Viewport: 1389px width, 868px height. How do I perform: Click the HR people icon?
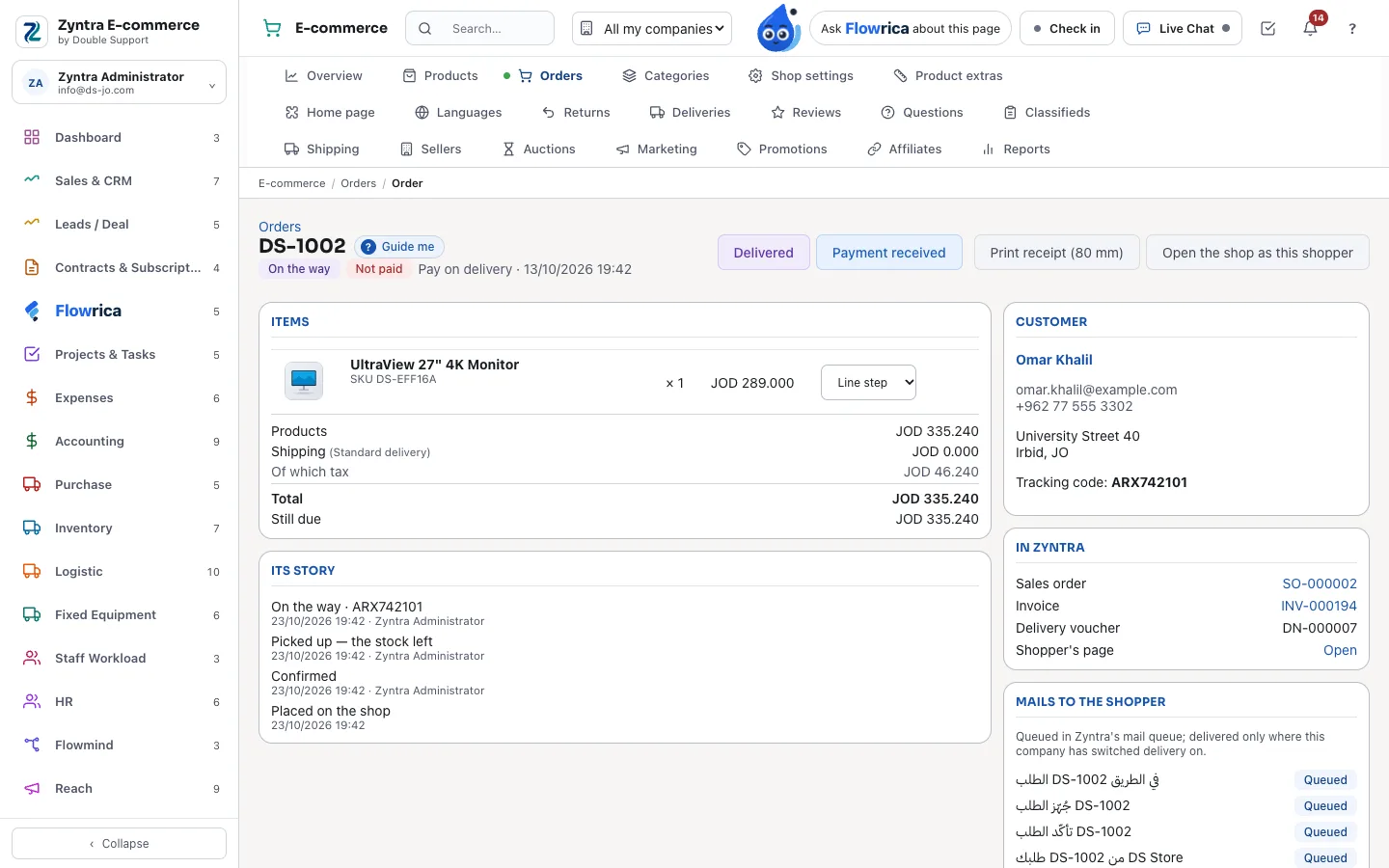[32, 701]
